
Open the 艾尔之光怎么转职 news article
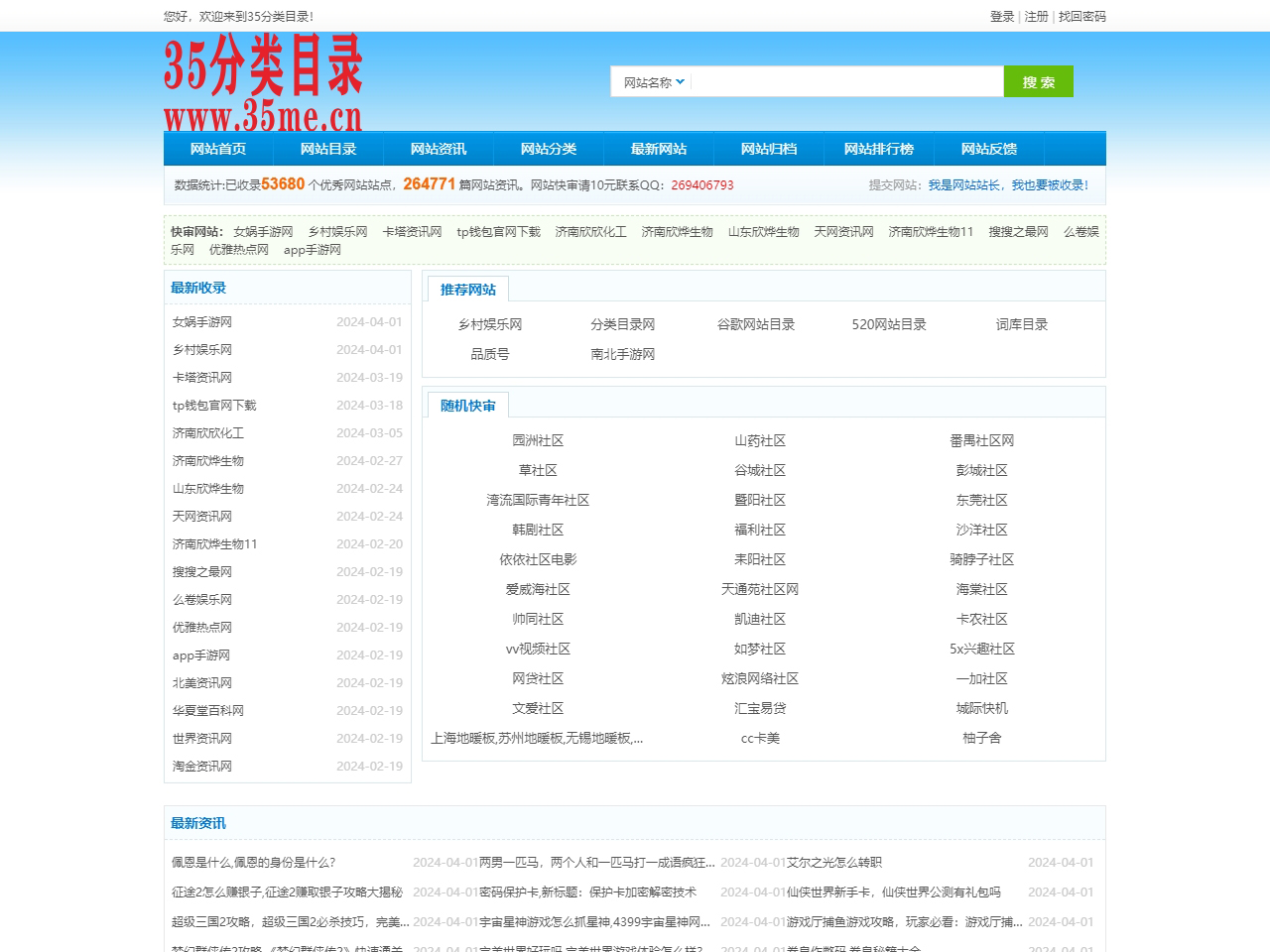point(834,863)
